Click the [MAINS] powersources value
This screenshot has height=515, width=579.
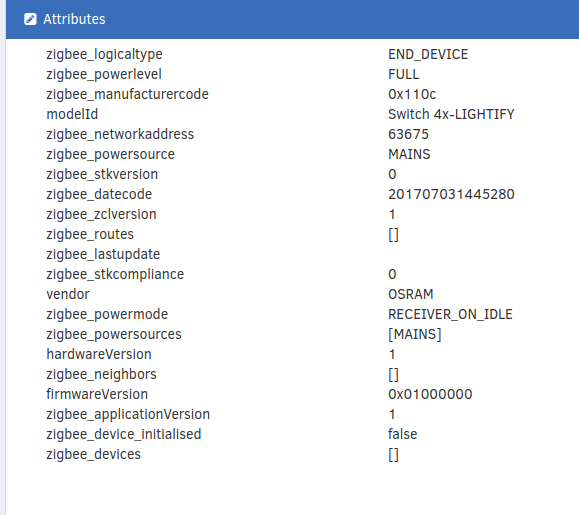coord(415,334)
